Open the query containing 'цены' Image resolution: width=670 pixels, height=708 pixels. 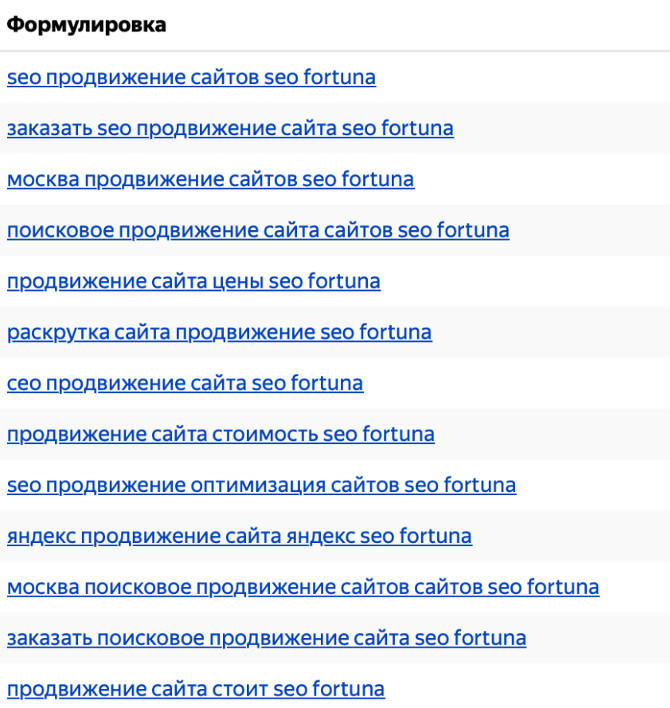pyautogui.click(x=194, y=281)
